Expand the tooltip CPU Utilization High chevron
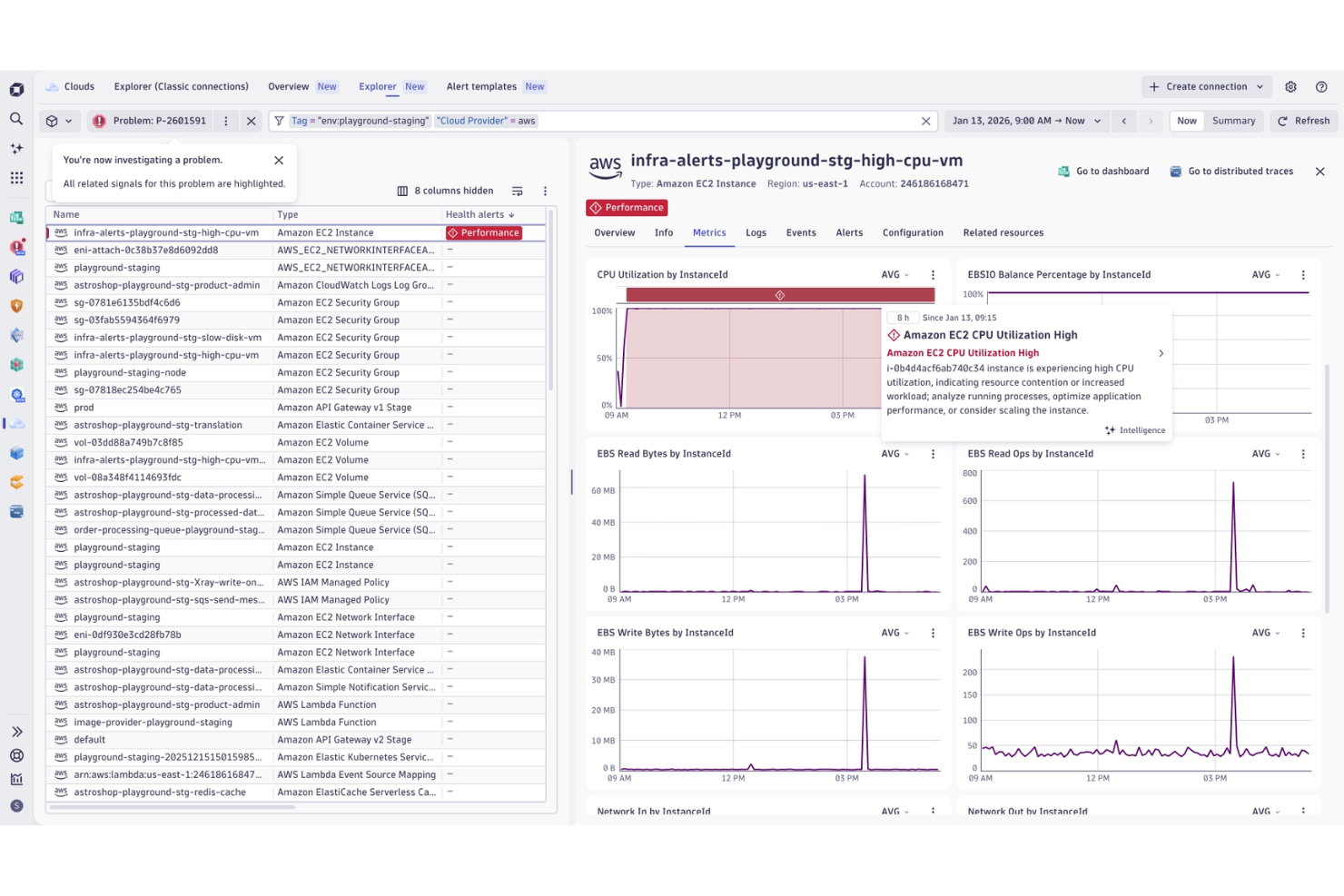Screen dimensions: 1344x896 (x=1161, y=353)
